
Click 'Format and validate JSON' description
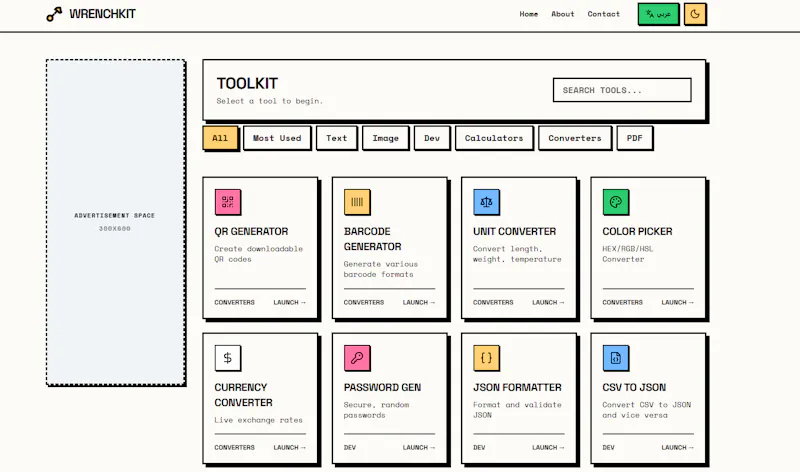(x=517, y=410)
